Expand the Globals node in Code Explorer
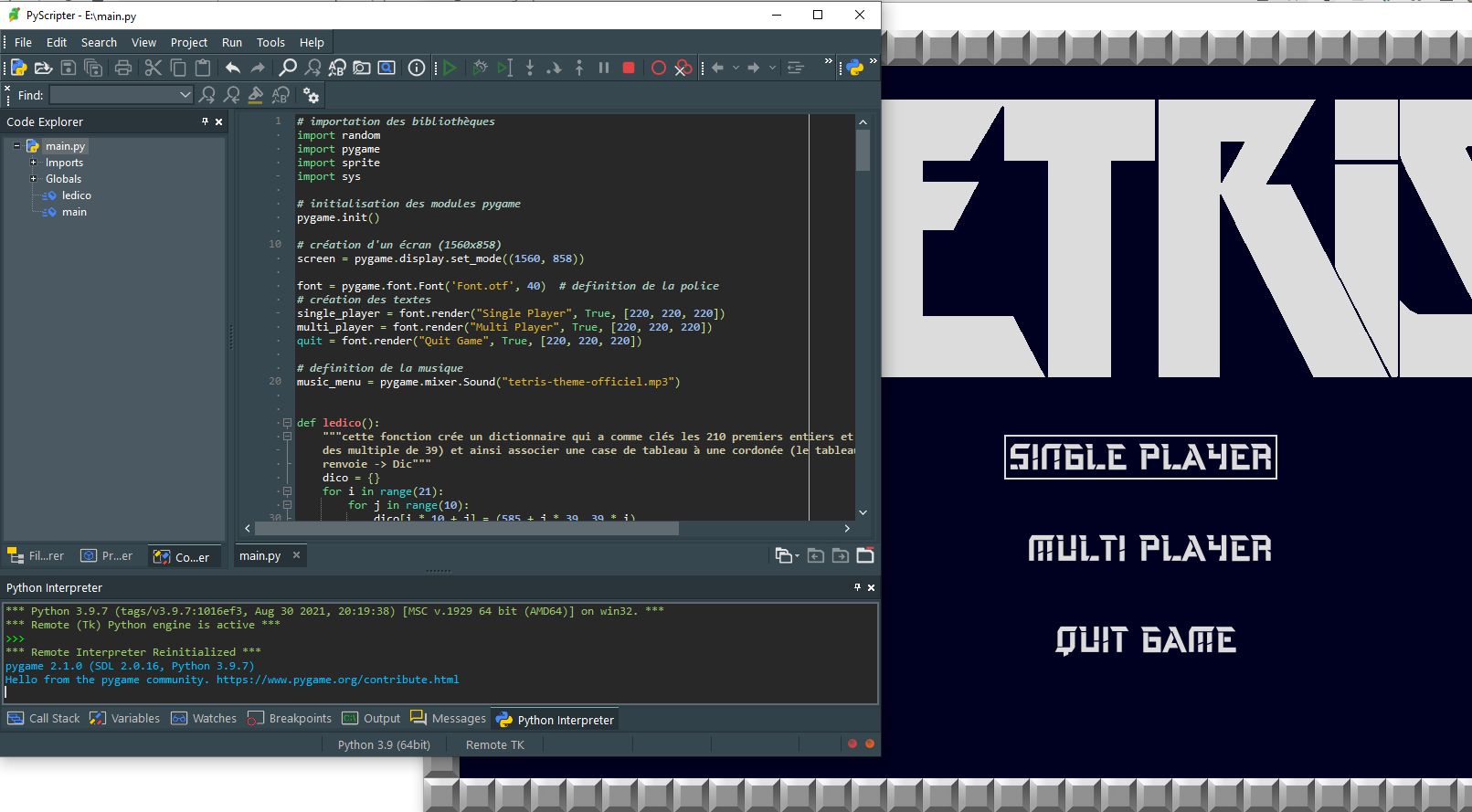 (x=34, y=179)
